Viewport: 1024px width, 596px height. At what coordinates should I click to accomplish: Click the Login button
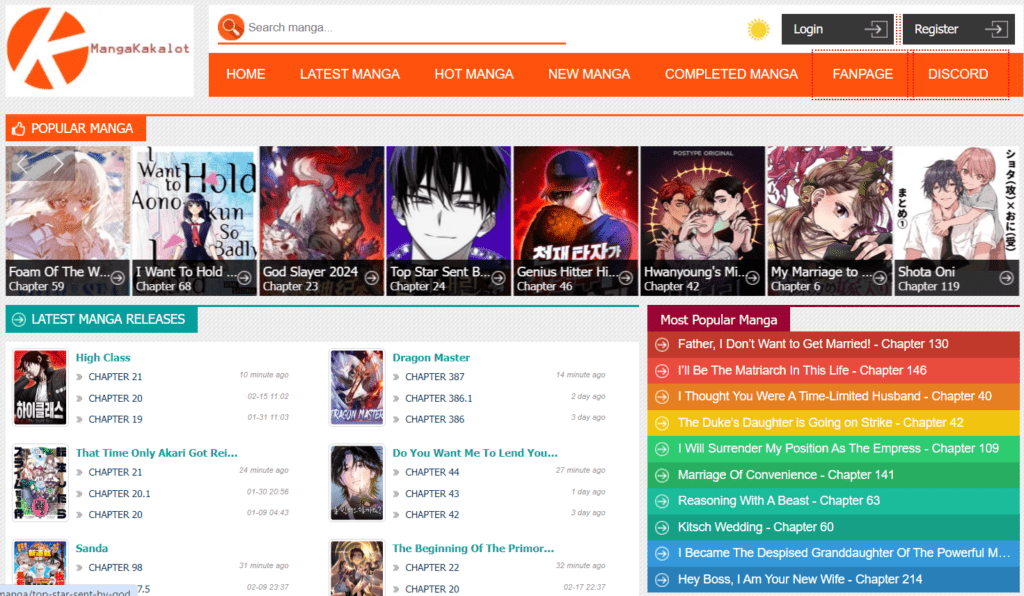838,29
